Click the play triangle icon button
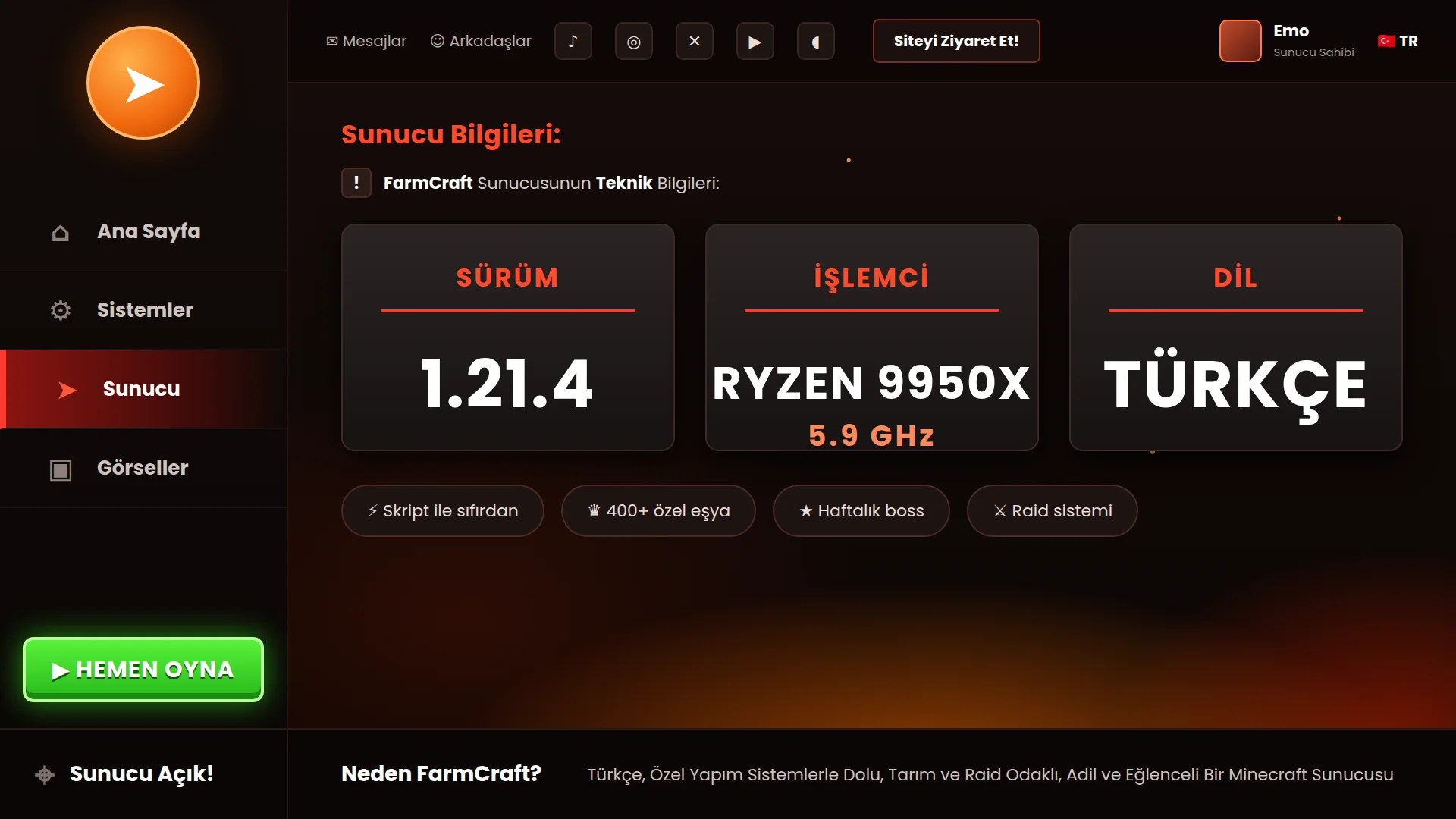The width and height of the screenshot is (1456, 819). tap(755, 41)
